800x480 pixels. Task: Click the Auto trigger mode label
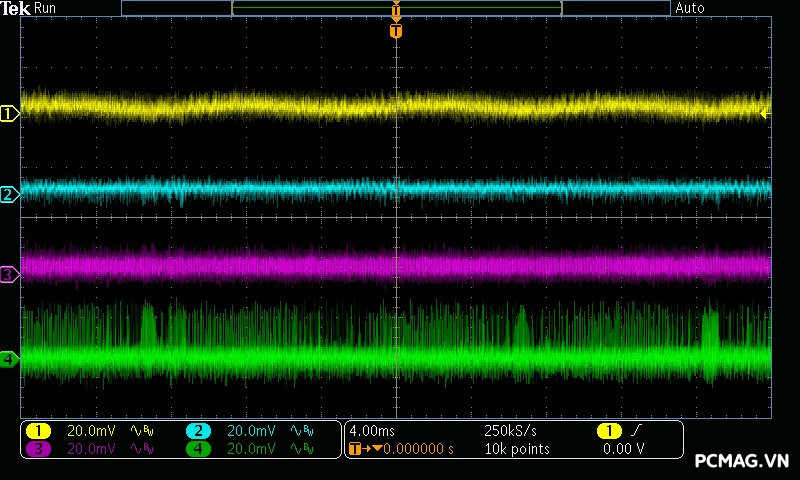(x=690, y=8)
